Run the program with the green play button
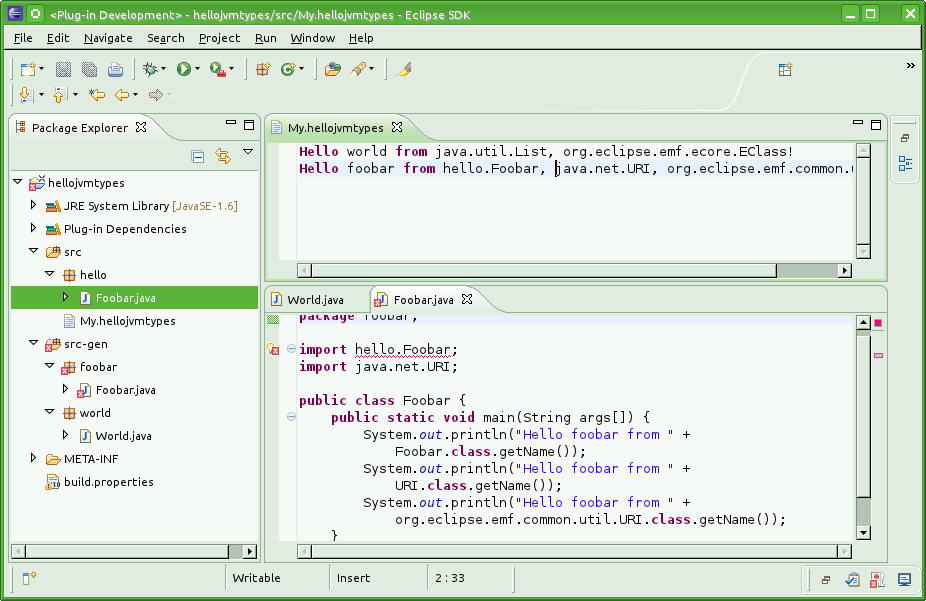The image size is (926, 601). [183, 69]
